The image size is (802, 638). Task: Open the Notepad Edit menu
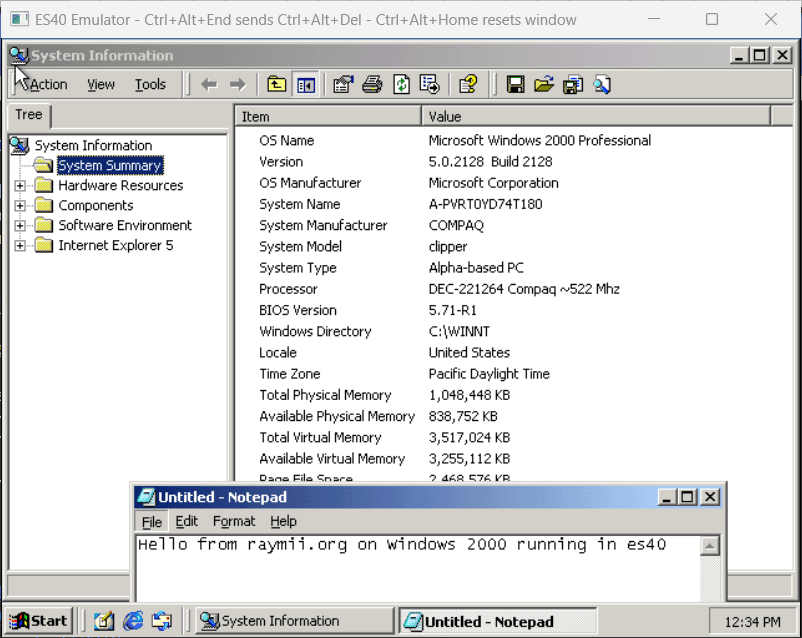click(x=186, y=521)
